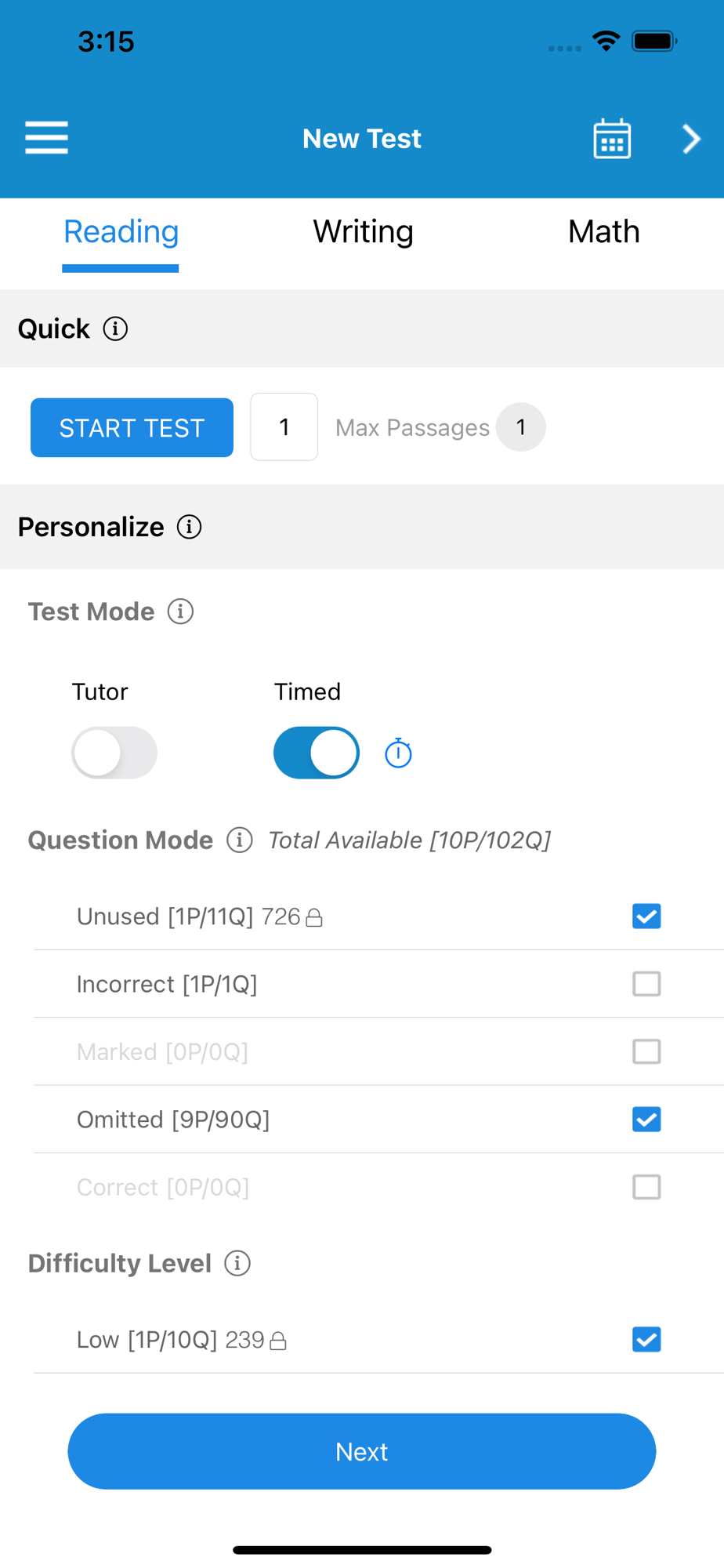Enable the Tutor mode switch
The height and width of the screenshot is (1568, 724).
[114, 753]
